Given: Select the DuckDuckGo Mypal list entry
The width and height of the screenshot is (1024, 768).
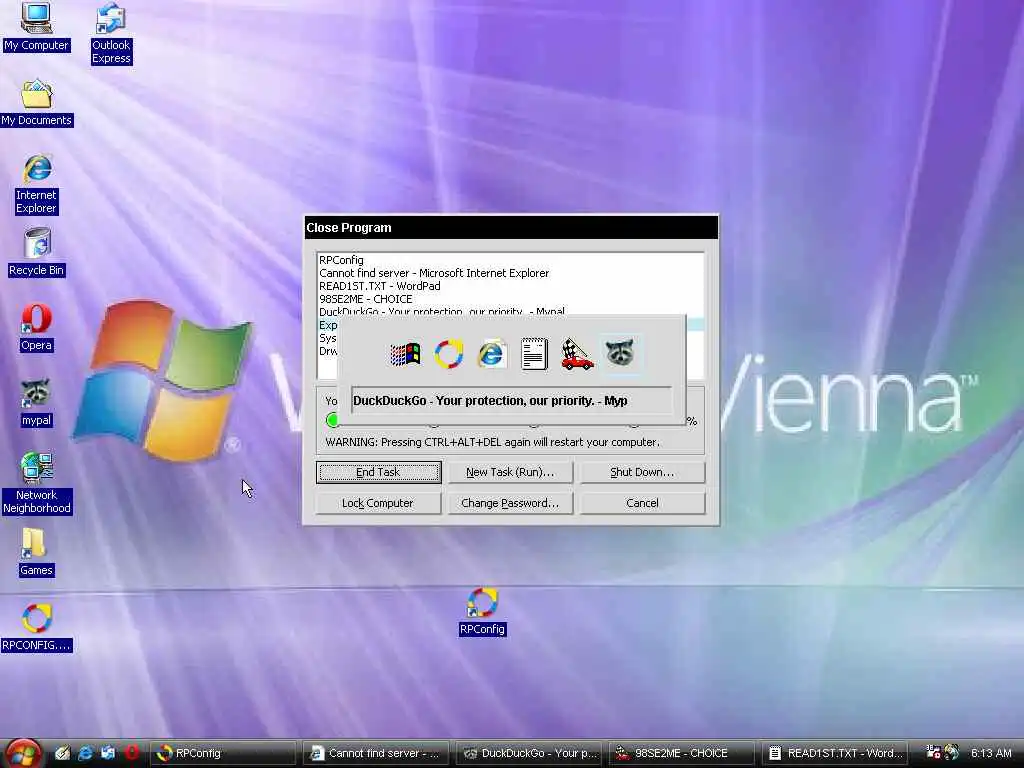Looking at the screenshot, I should [510, 311].
